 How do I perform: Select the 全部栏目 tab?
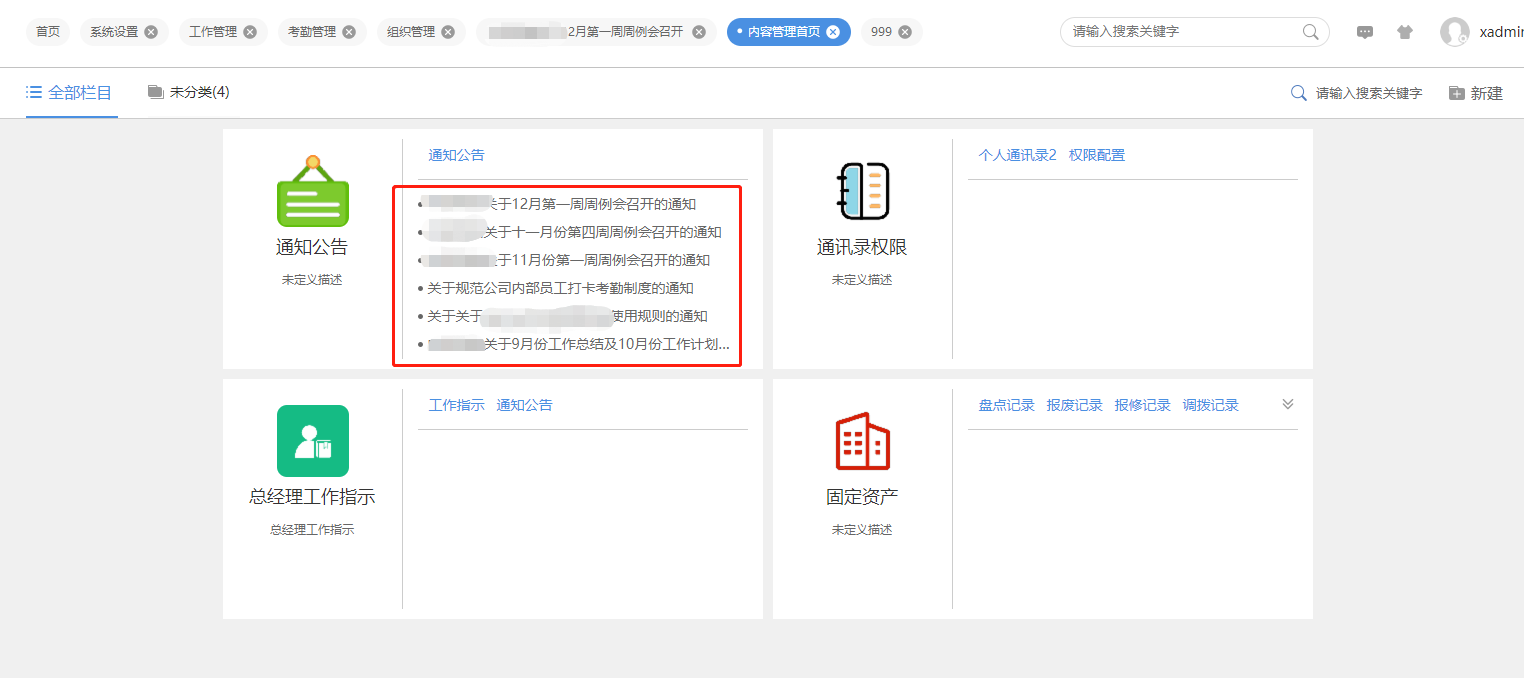[70, 93]
